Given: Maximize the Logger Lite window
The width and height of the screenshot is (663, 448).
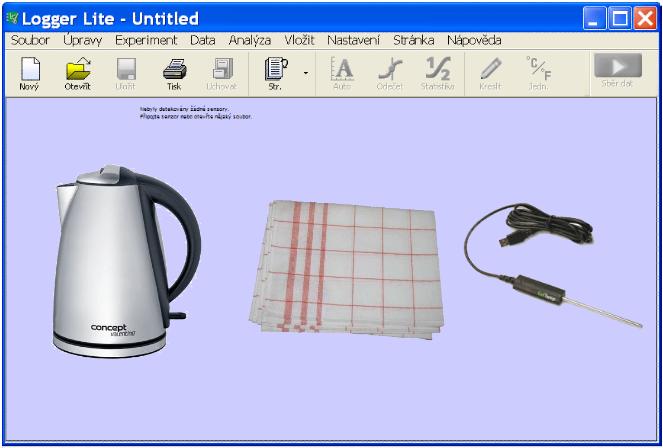Looking at the screenshot, I should coord(620,18).
